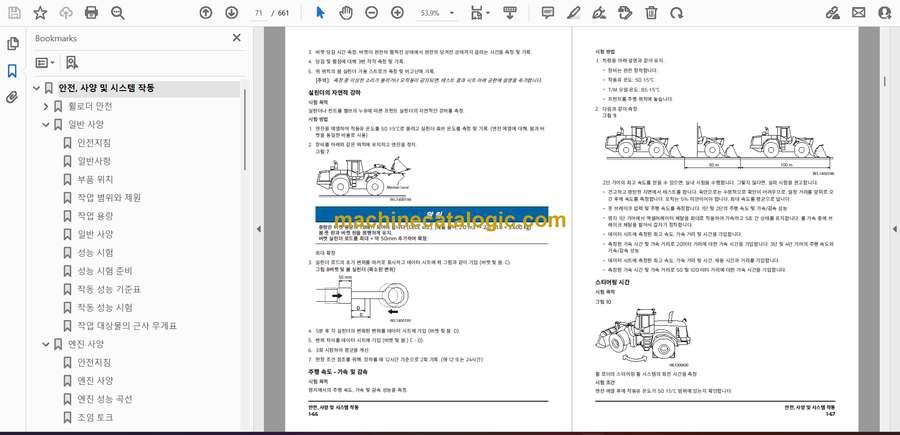
Task: Expand the right tools pane arrow
Action: (894, 229)
